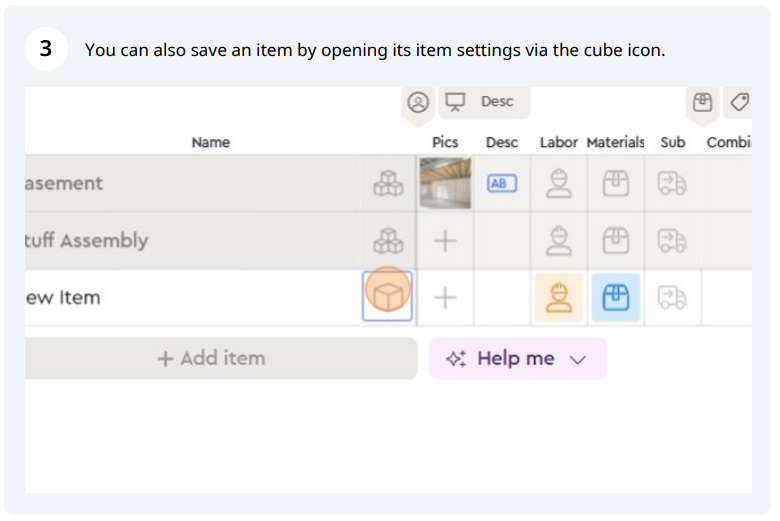This screenshot has height=521, width=780.
Task: Click the Help me button
Action: point(518,359)
